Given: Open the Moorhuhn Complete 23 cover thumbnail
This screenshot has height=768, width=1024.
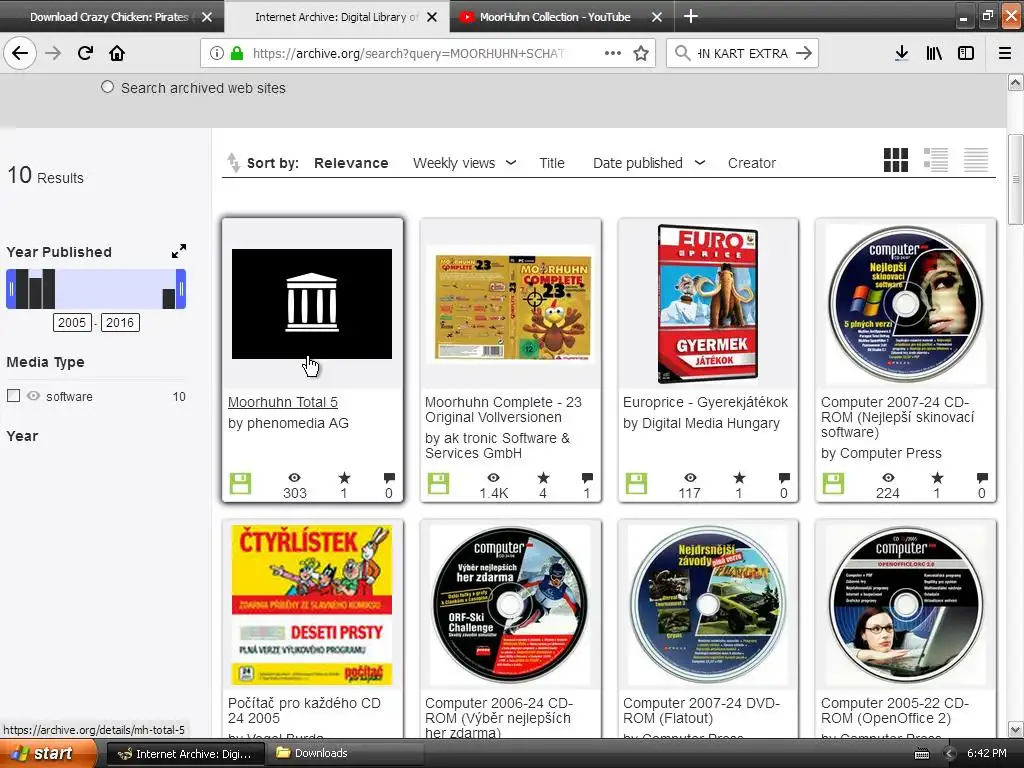Looking at the screenshot, I should pos(511,304).
